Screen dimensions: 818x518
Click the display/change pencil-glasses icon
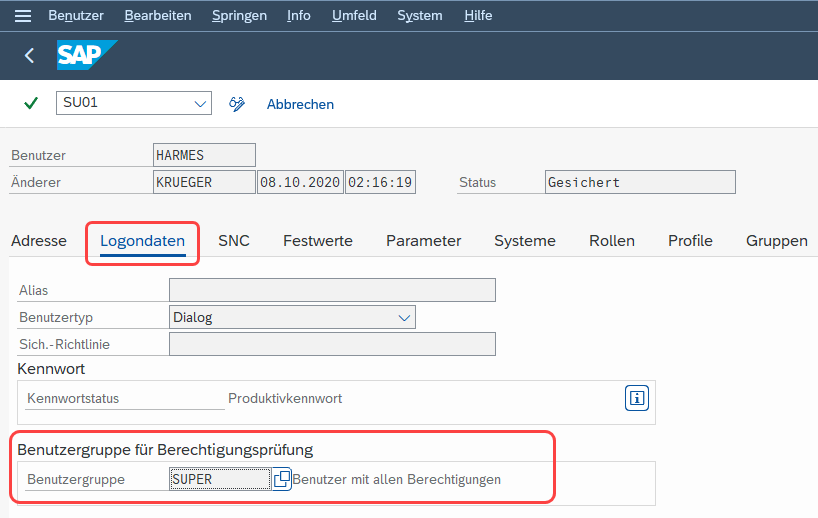[237, 104]
